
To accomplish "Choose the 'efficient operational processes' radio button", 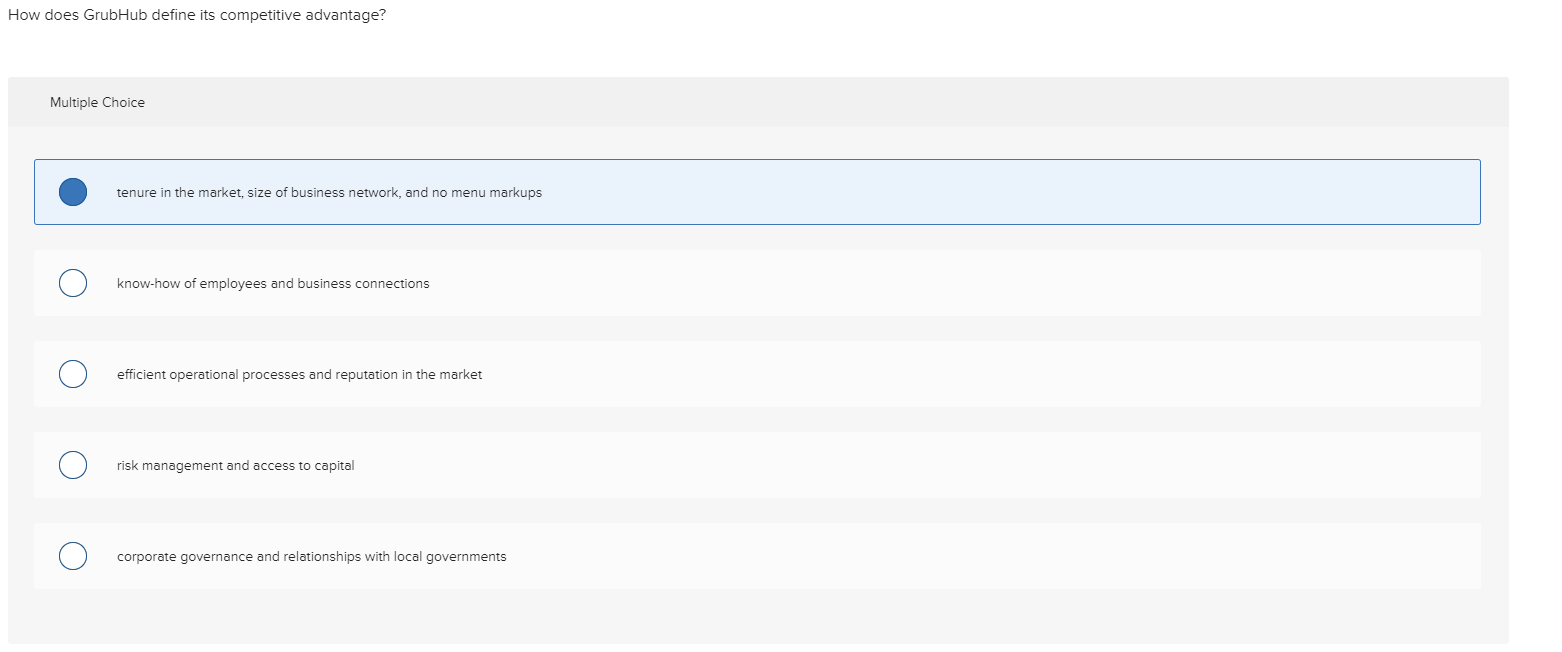I will 73,374.
